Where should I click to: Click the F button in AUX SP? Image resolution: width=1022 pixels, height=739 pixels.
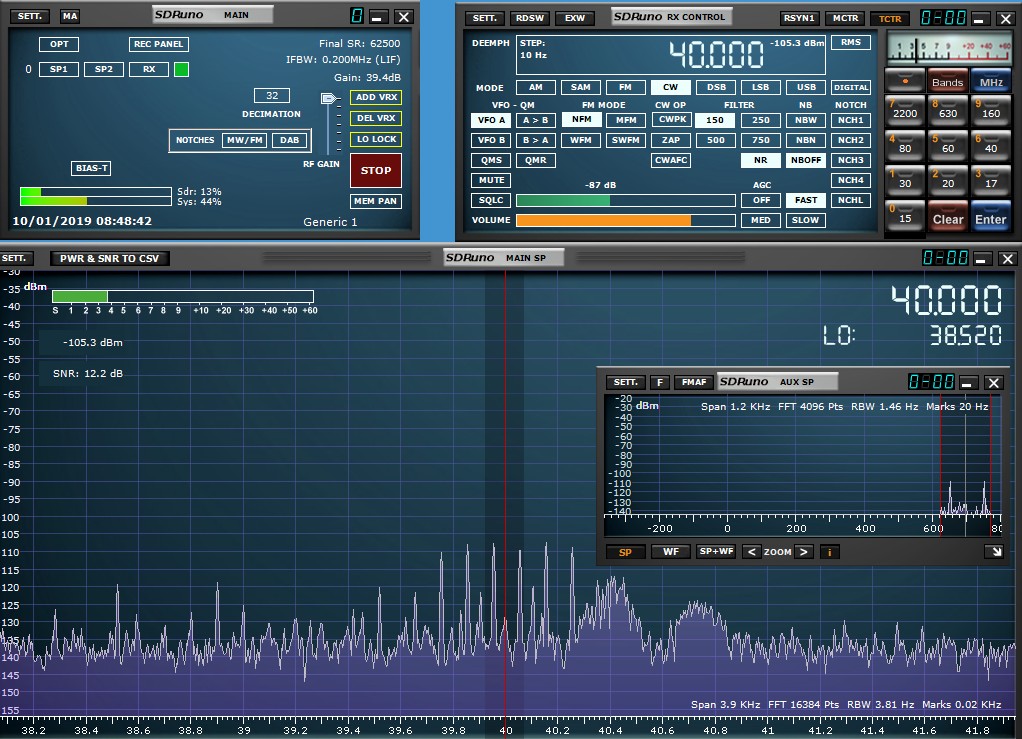coord(660,383)
